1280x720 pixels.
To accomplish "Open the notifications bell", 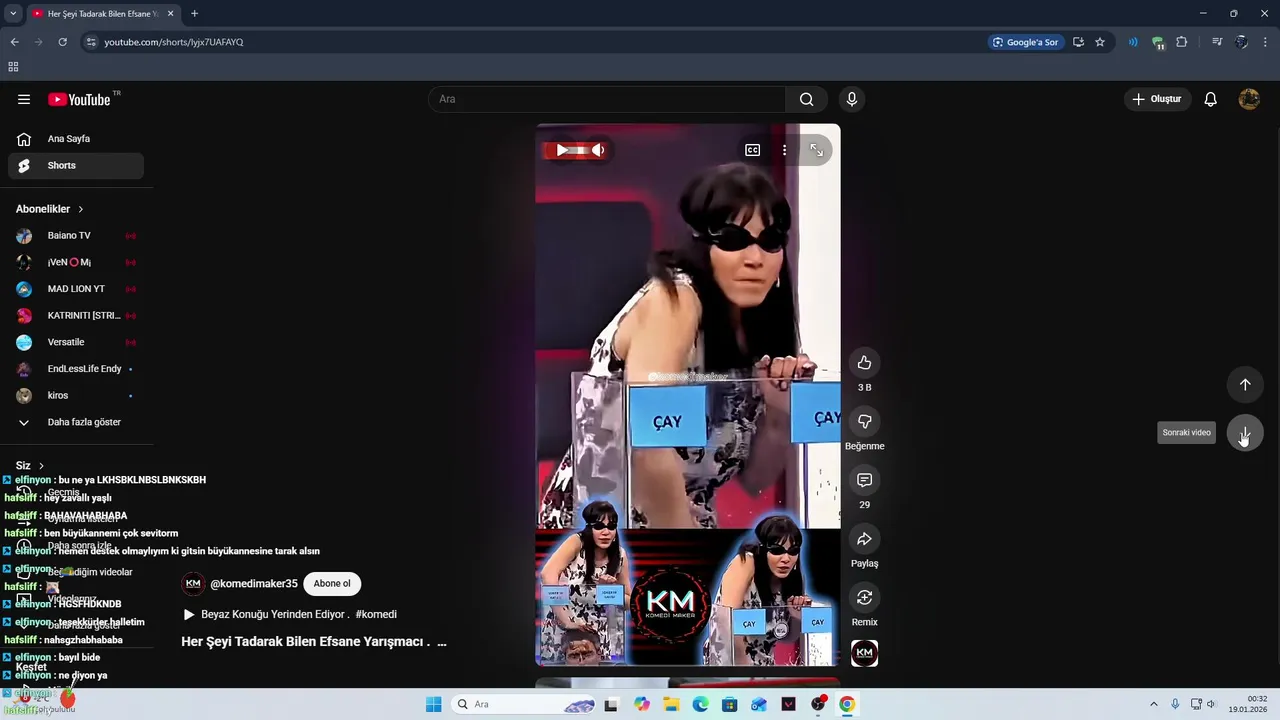I will [1210, 99].
